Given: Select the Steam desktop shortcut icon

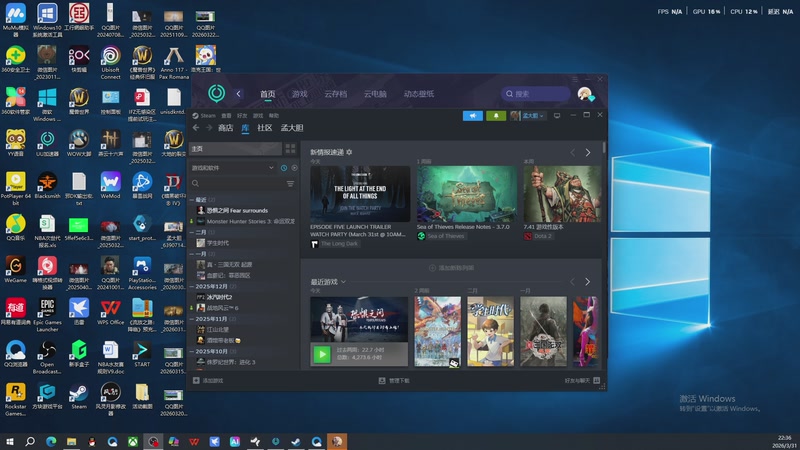Looking at the screenshot, I should pos(79,396).
